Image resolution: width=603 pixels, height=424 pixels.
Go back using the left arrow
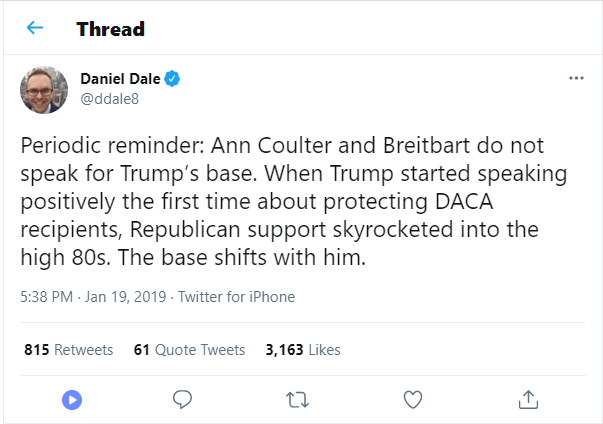tap(35, 28)
